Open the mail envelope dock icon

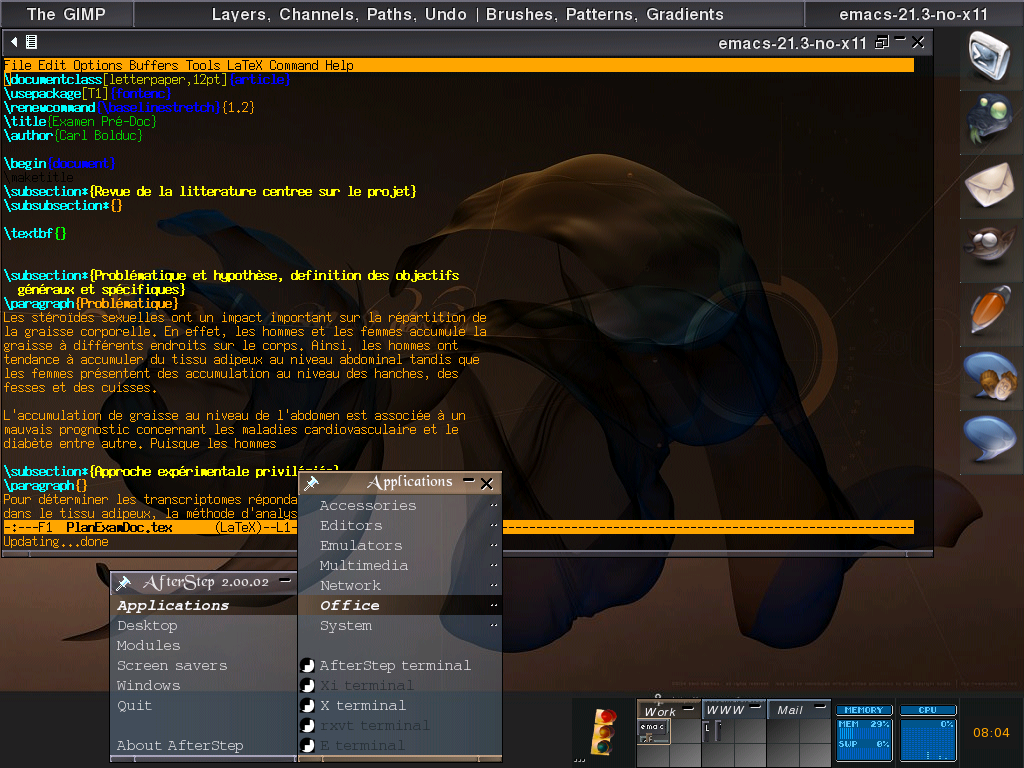tap(990, 185)
